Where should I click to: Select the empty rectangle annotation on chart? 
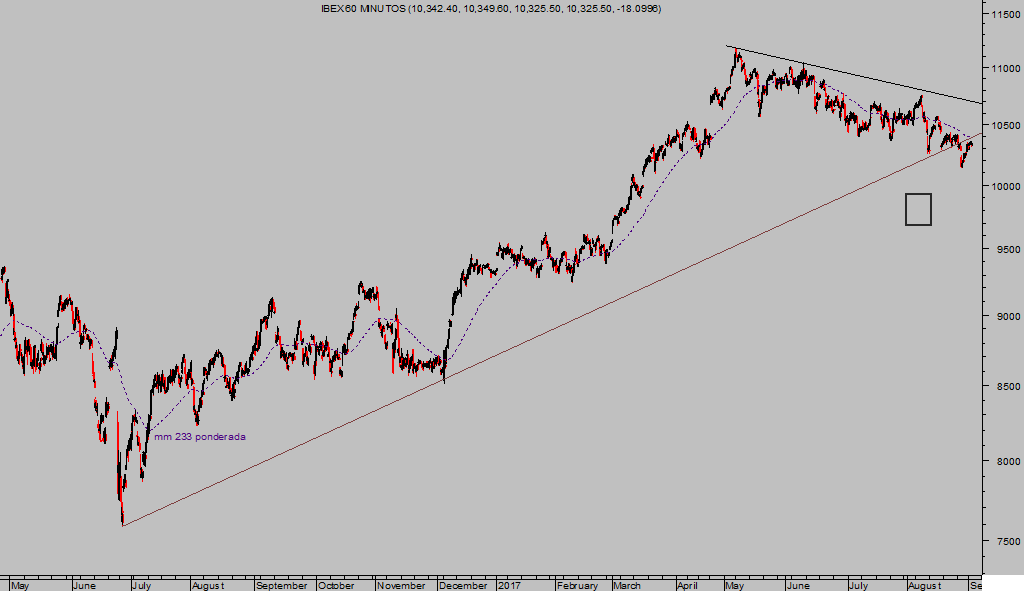(918, 209)
